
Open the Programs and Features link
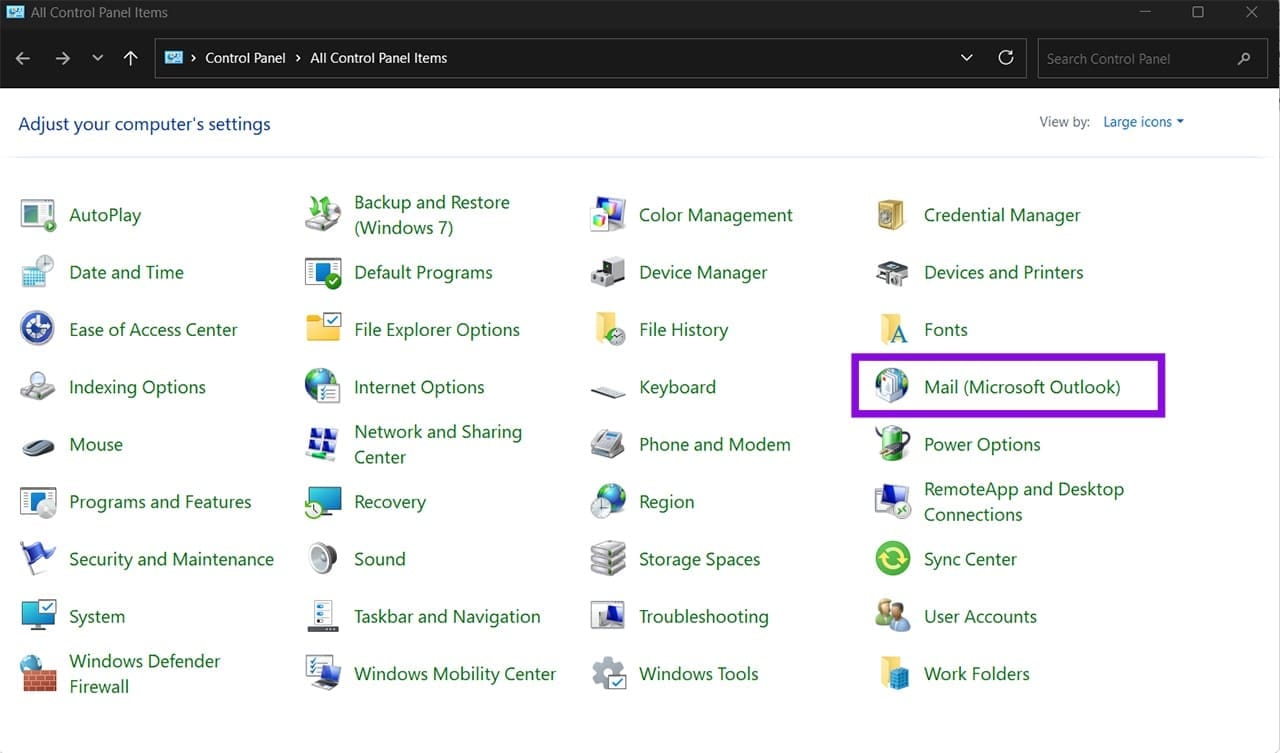coord(160,502)
